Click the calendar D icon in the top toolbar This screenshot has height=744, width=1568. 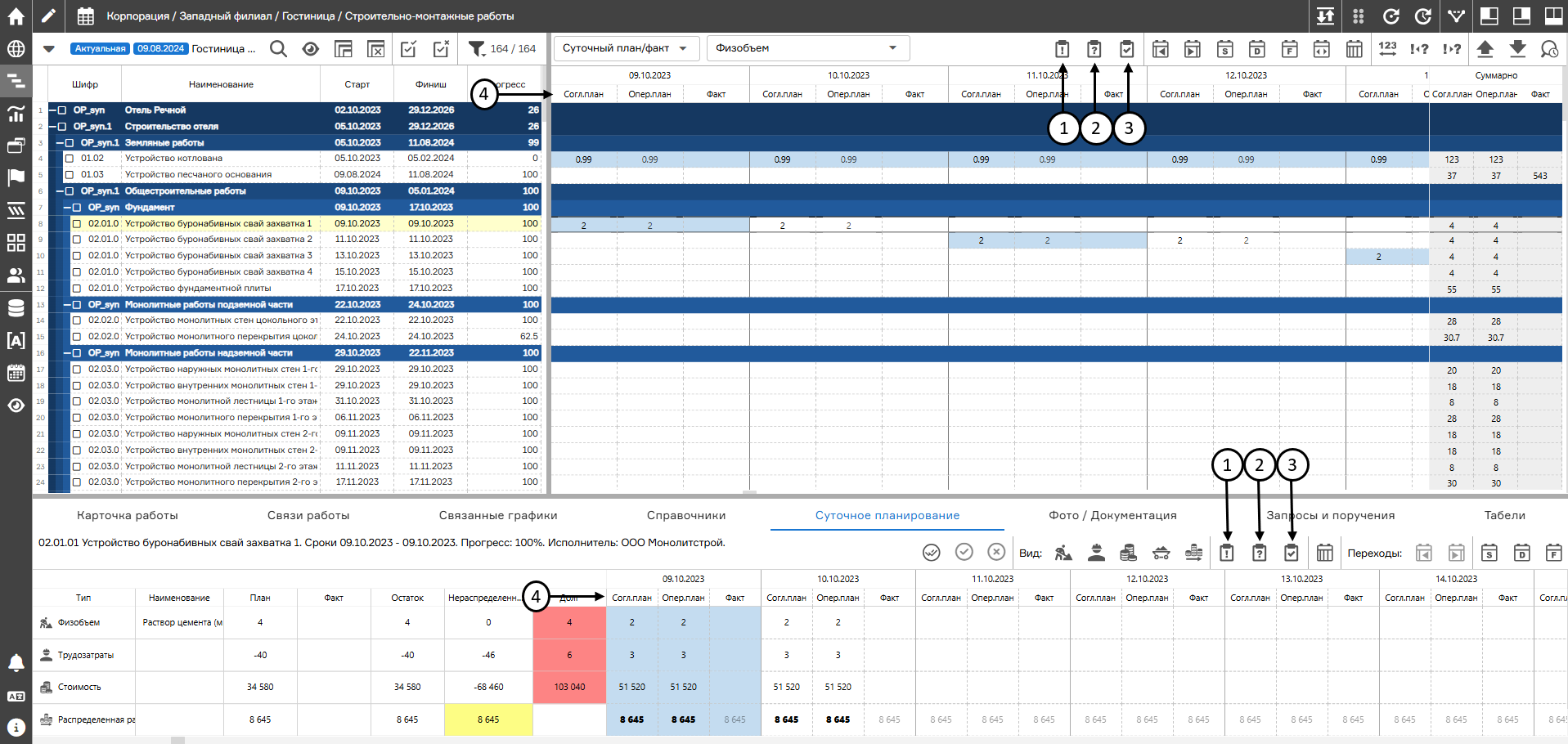tap(1257, 49)
